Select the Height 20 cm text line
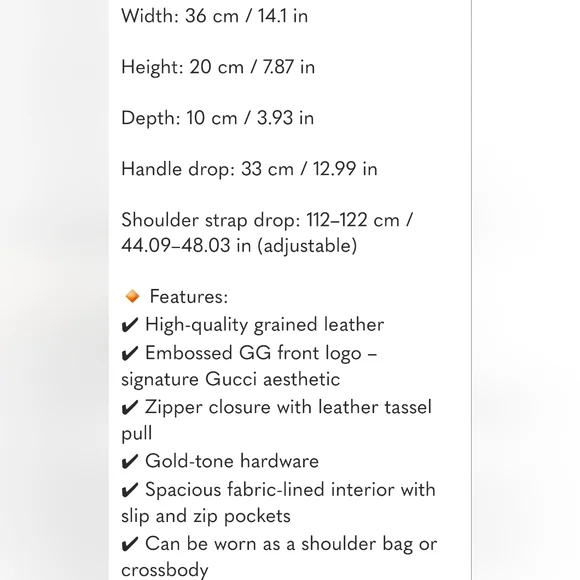This screenshot has height=580, width=580. pyautogui.click(x=218, y=67)
